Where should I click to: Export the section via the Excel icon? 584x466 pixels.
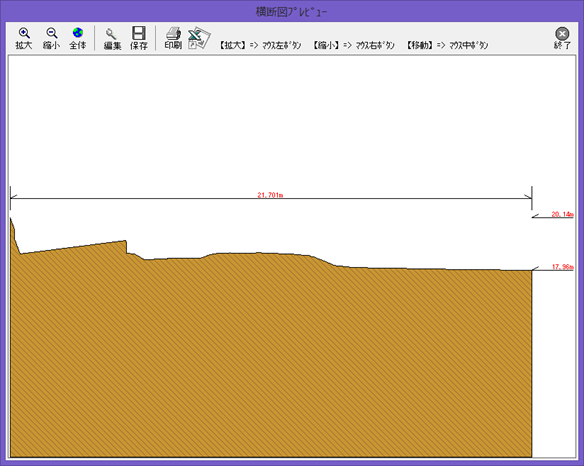point(199,38)
